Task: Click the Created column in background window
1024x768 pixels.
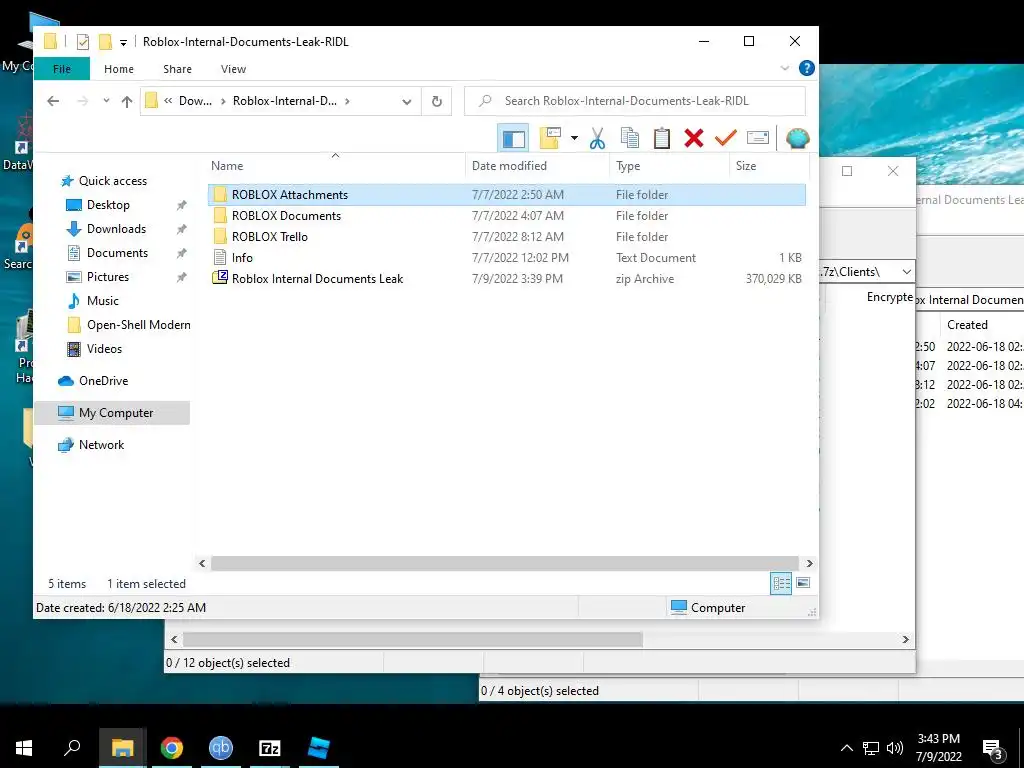Action: pos(967,325)
